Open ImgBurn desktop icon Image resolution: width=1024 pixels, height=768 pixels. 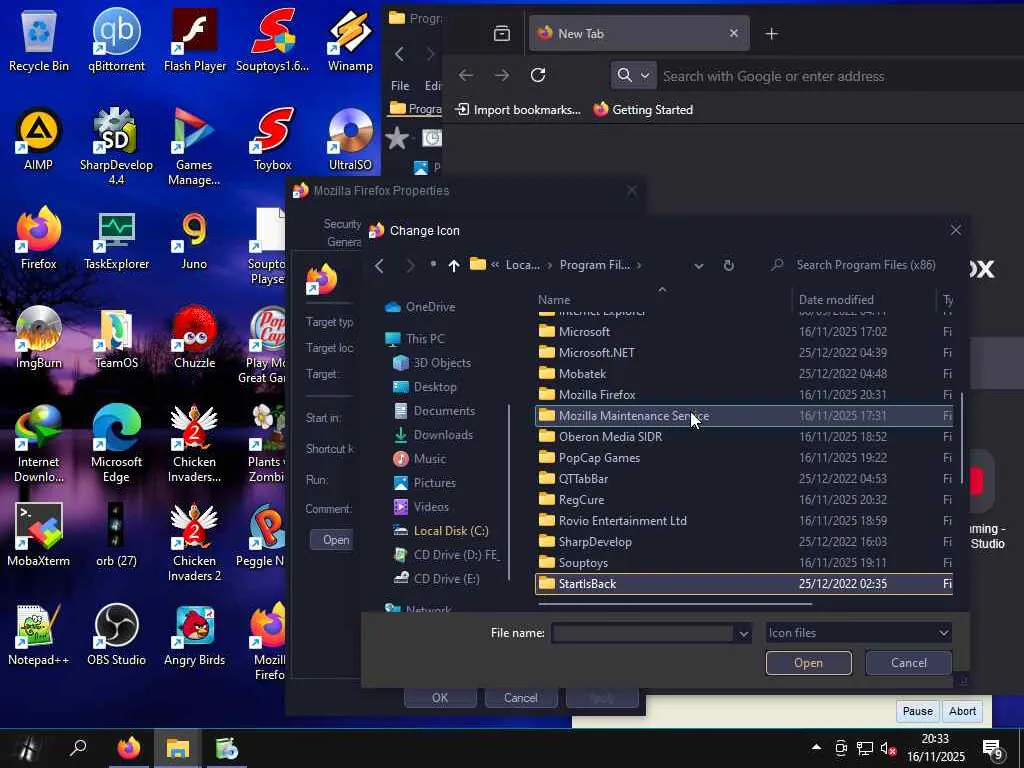click(x=39, y=338)
